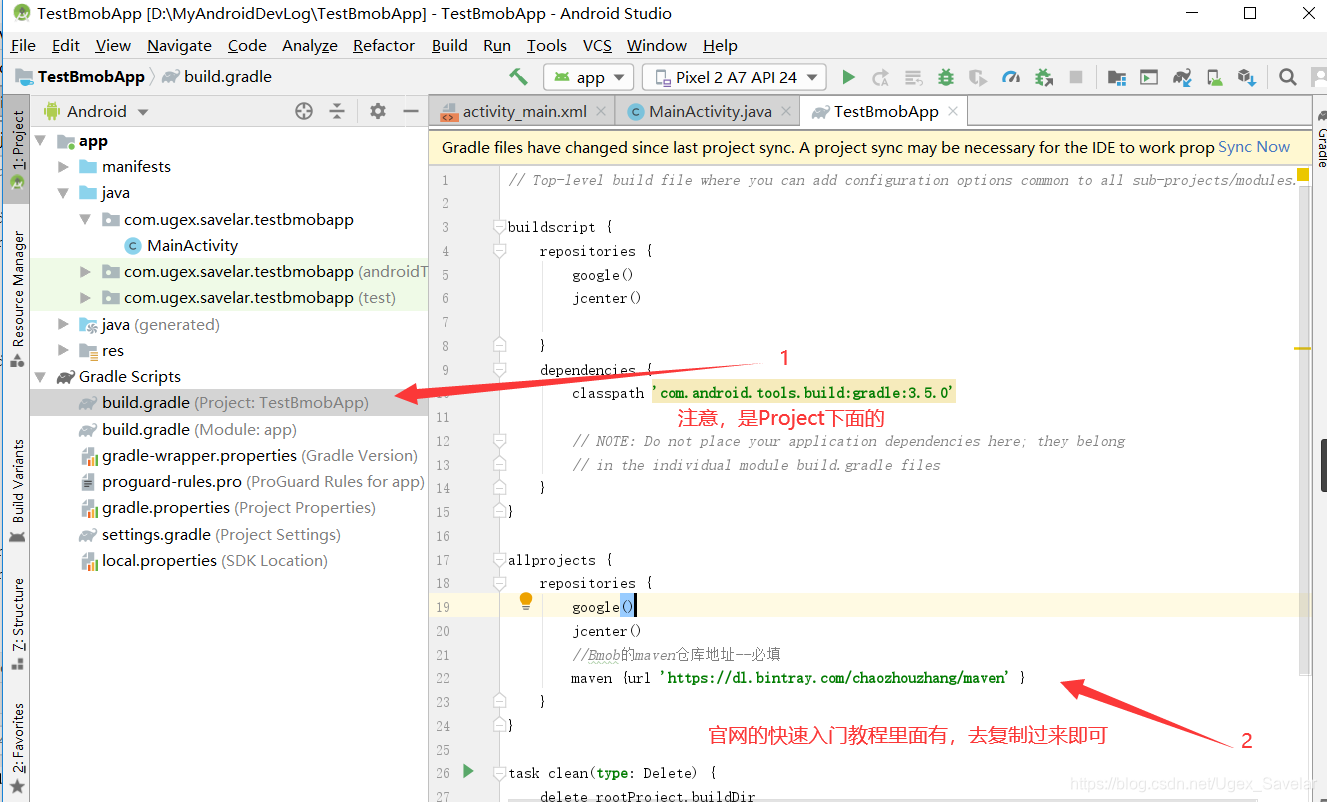The image size is (1327, 802).
Task: Click the Make Project hammer icon
Action: [x=518, y=77]
